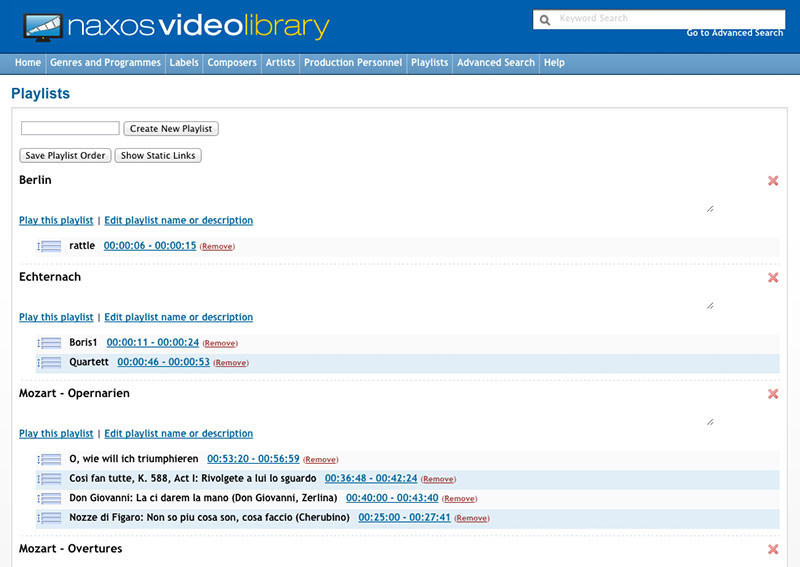
Task: Focus the new playlist name text field
Action: click(70, 129)
